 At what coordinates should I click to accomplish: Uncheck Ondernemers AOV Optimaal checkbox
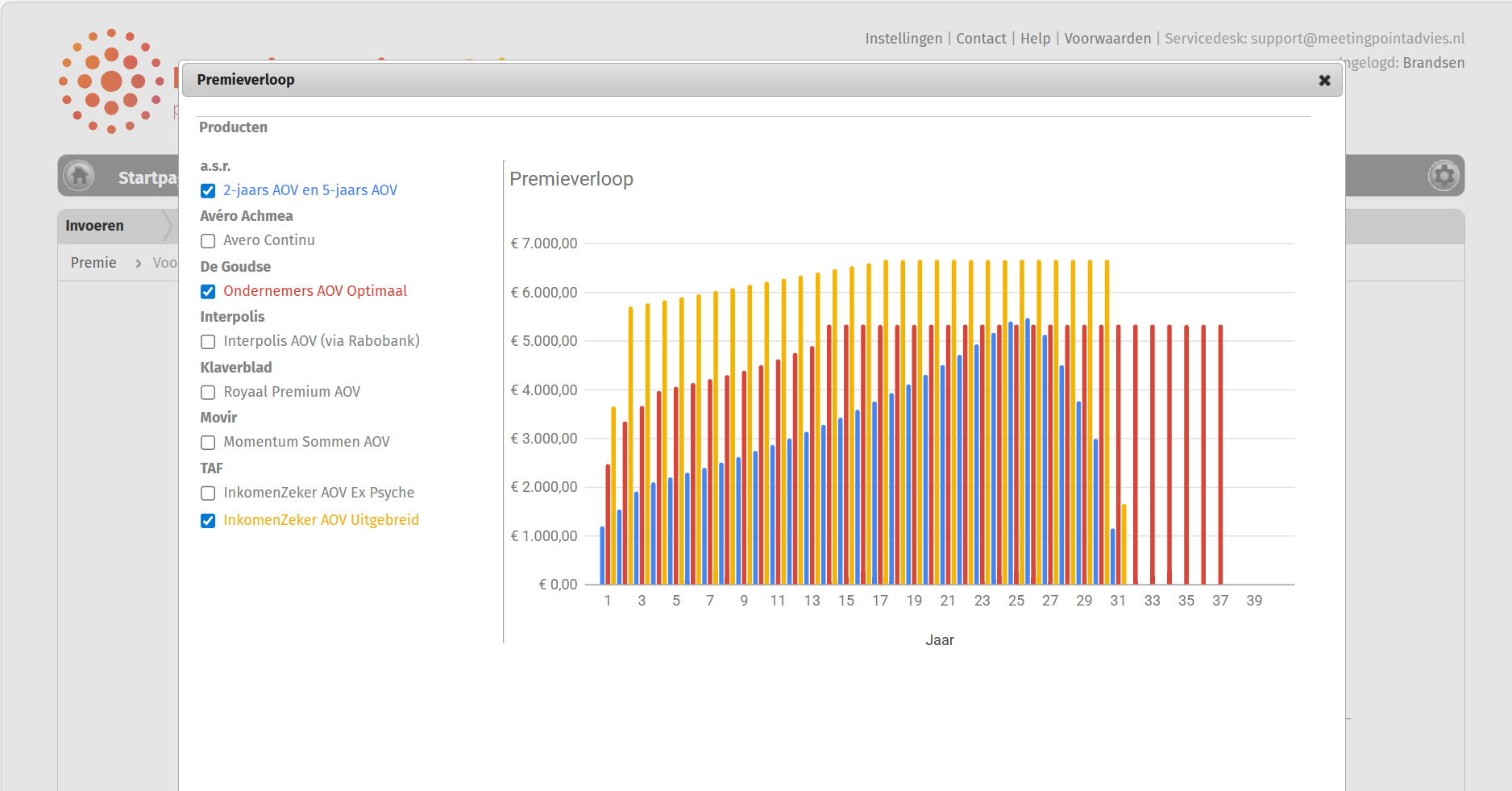pyautogui.click(x=208, y=292)
